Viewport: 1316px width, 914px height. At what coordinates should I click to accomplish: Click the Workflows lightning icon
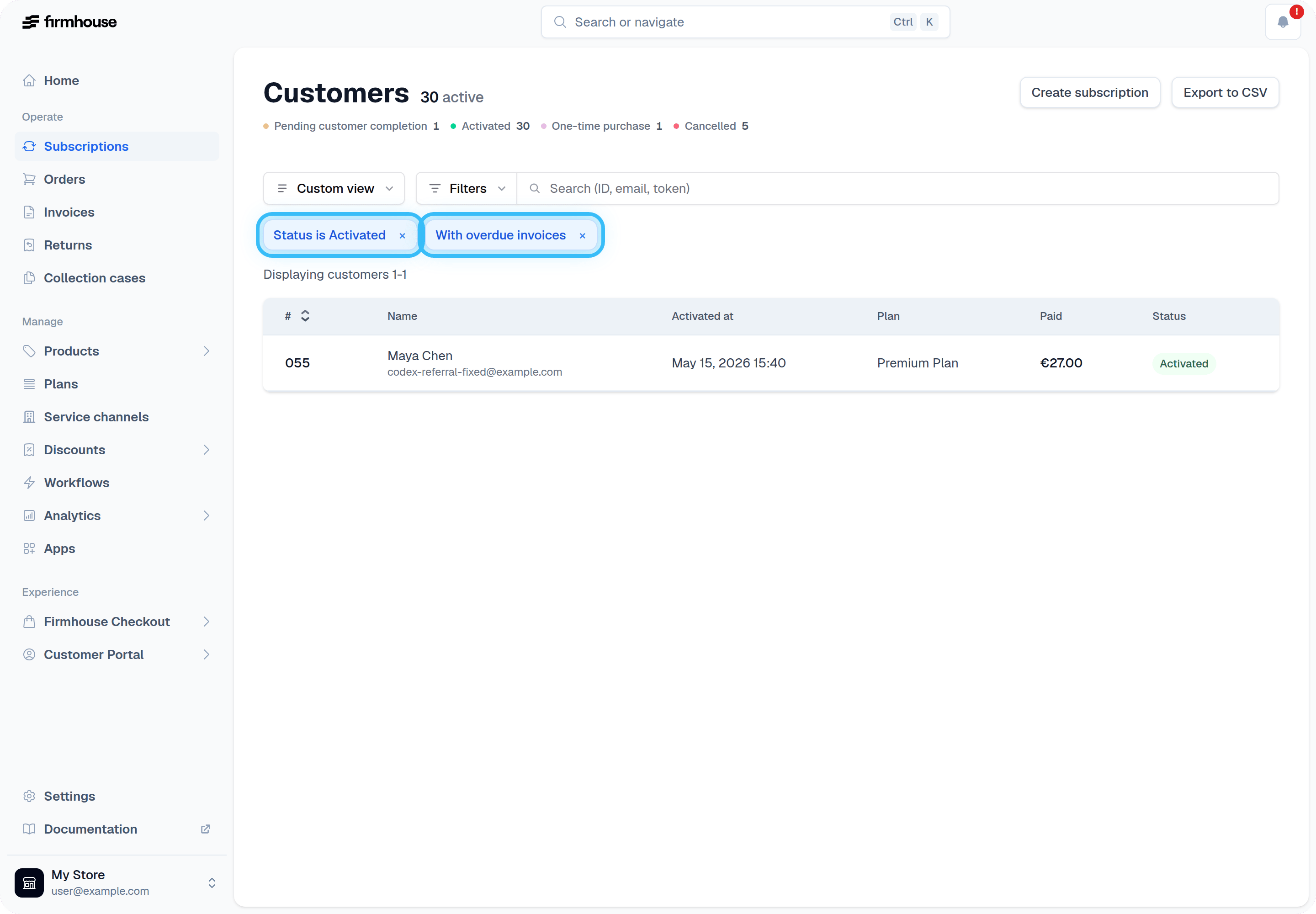pos(29,483)
